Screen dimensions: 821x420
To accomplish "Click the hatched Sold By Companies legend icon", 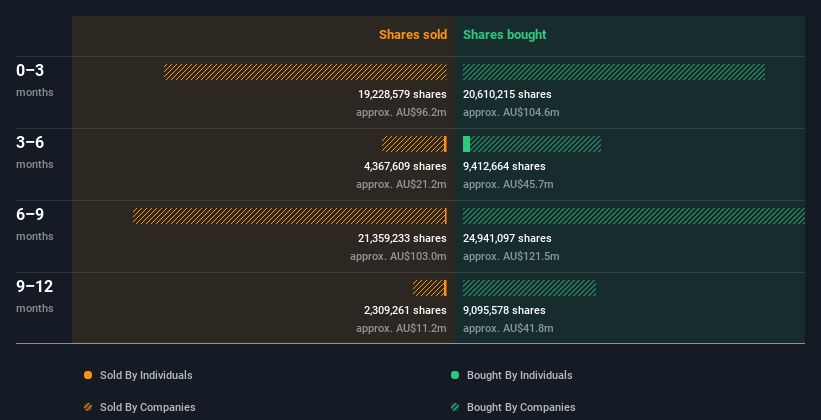I will tap(88, 407).
